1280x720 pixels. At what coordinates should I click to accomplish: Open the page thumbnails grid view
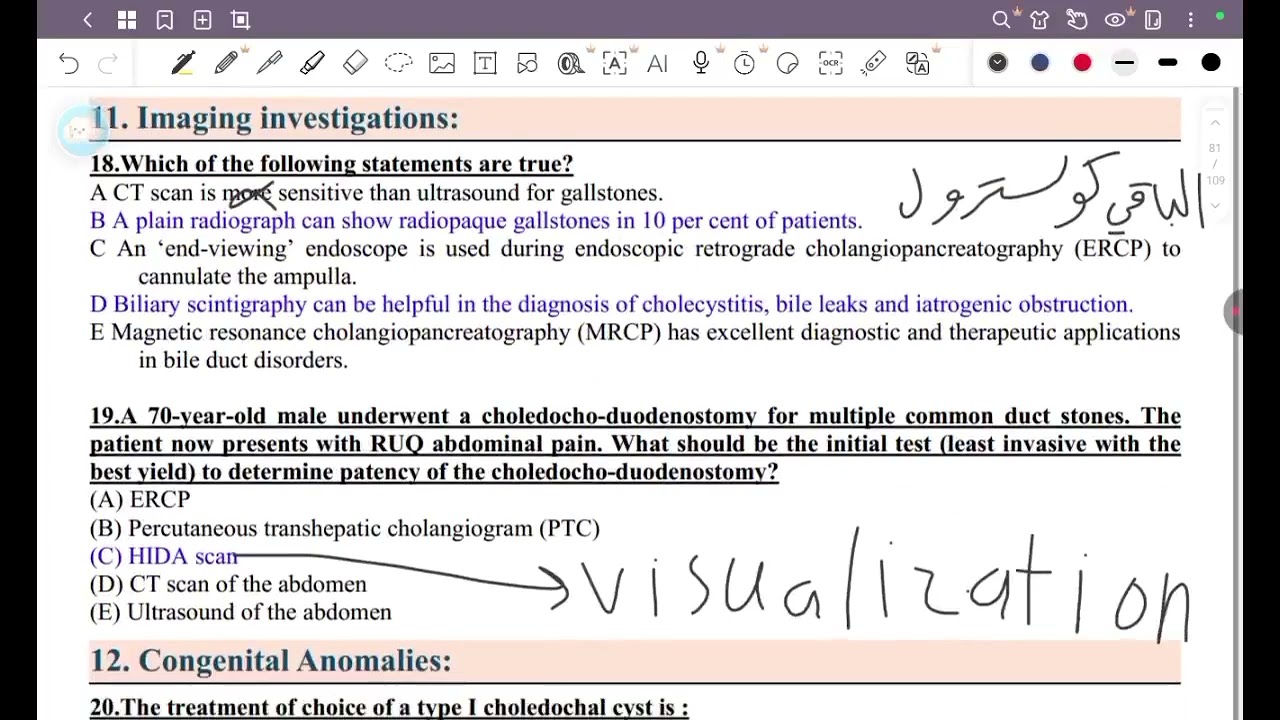point(126,20)
